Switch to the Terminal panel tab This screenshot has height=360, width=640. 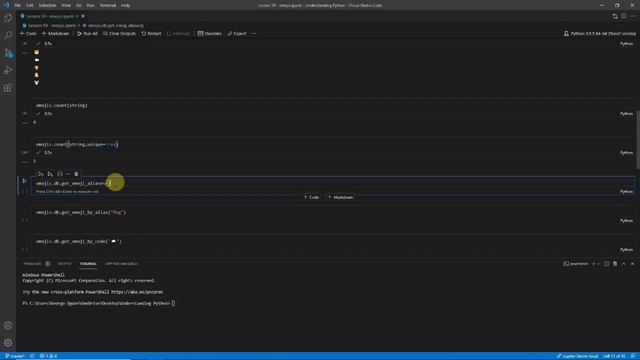click(x=88, y=264)
